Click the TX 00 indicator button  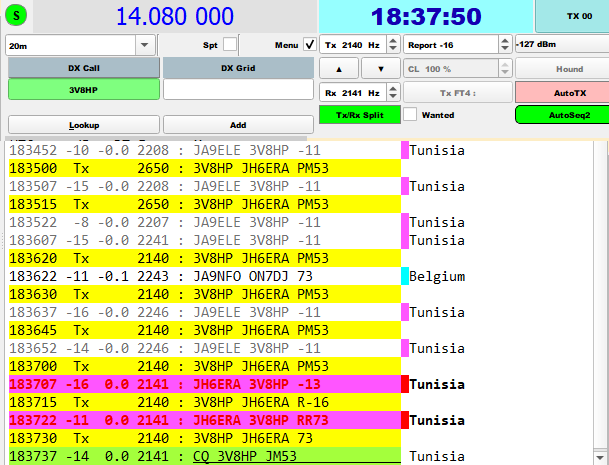[572, 16]
